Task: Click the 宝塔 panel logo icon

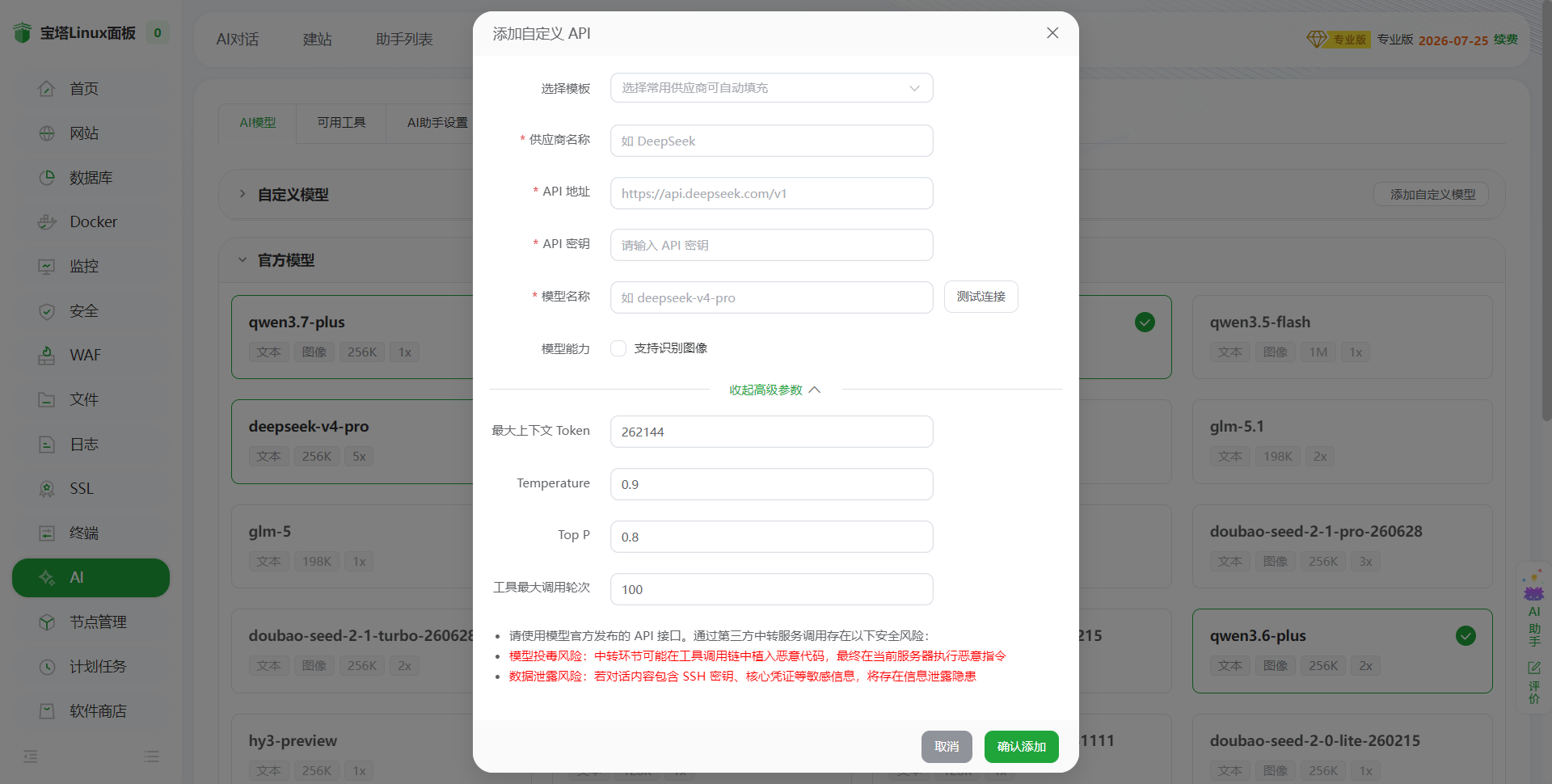Action: pyautogui.click(x=22, y=33)
